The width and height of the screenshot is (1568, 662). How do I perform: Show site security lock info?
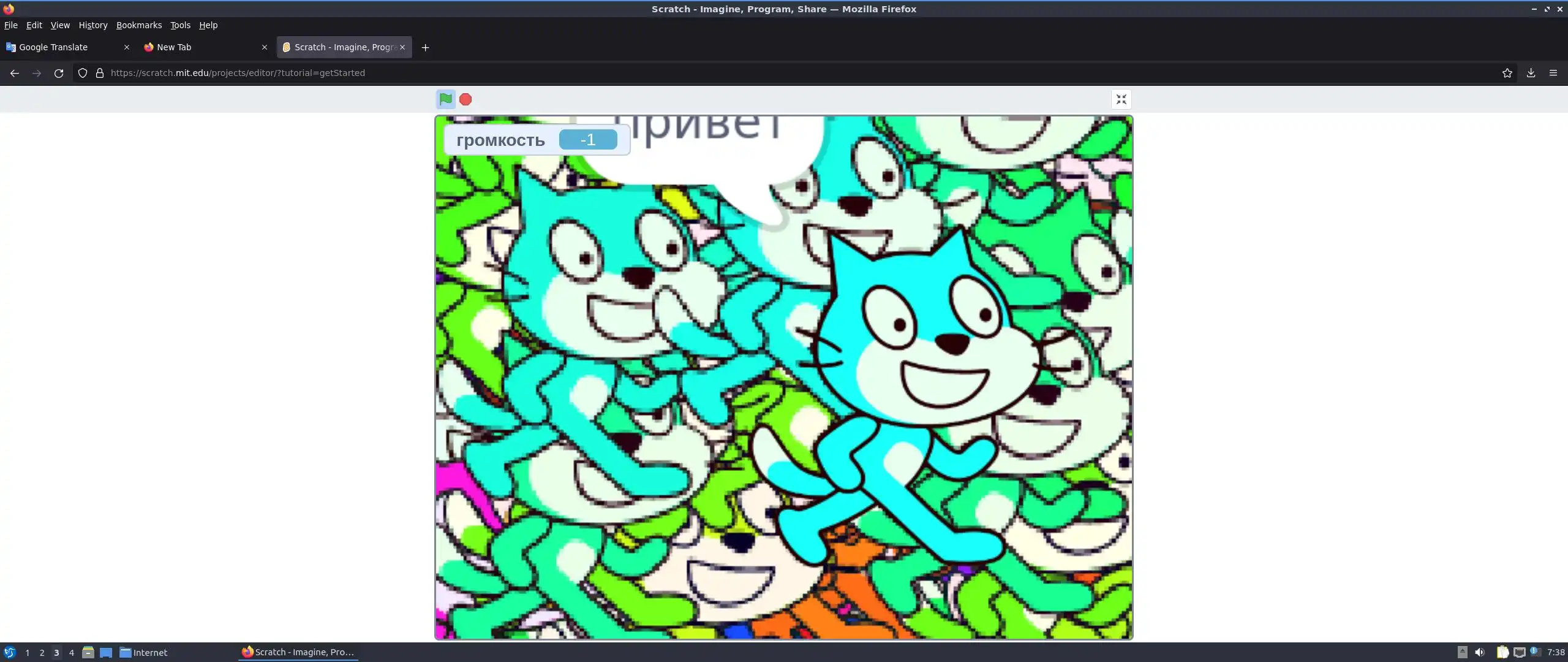[x=100, y=73]
